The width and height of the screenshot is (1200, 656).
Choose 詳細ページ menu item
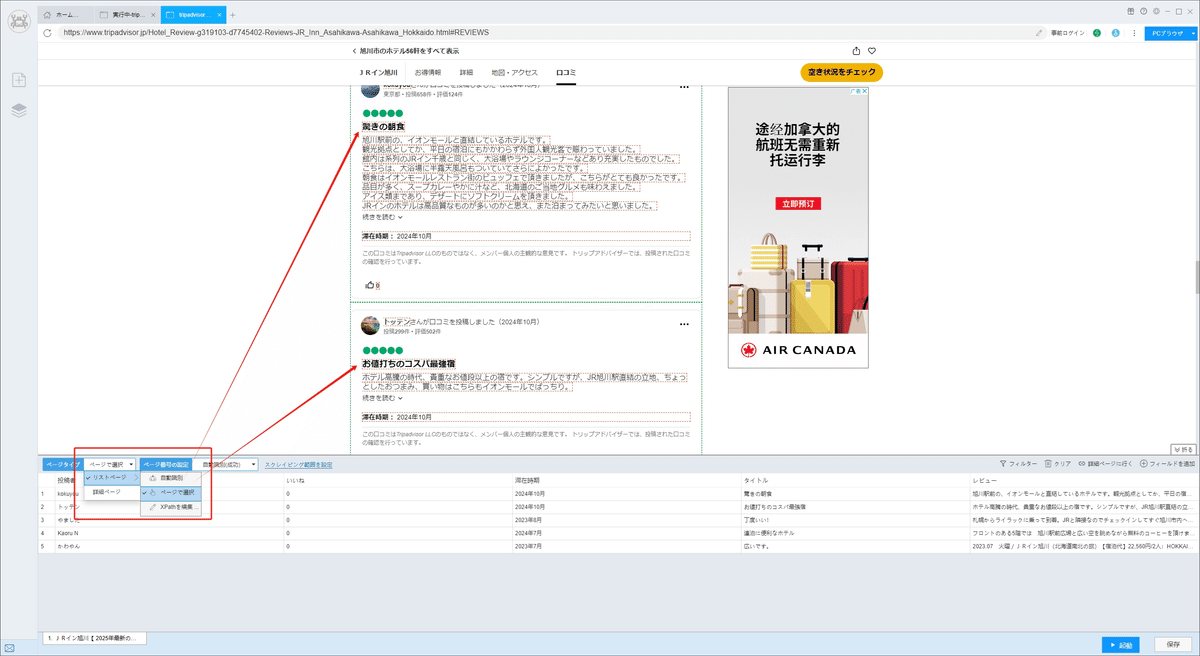tap(112, 492)
